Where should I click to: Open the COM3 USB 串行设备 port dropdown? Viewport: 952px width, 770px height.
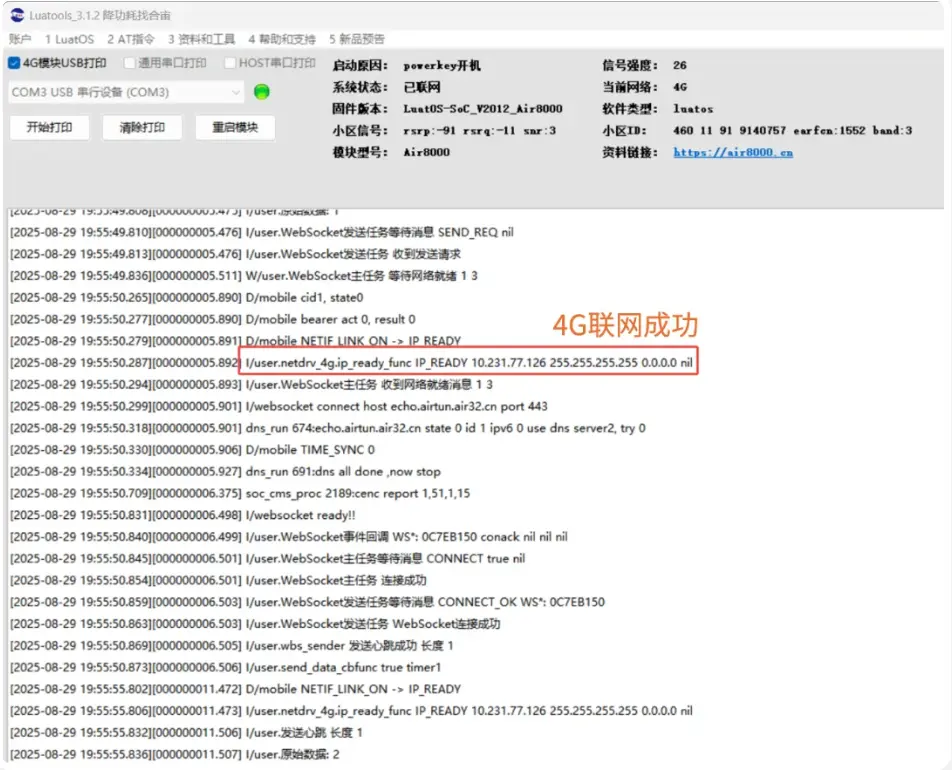[x=126, y=92]
